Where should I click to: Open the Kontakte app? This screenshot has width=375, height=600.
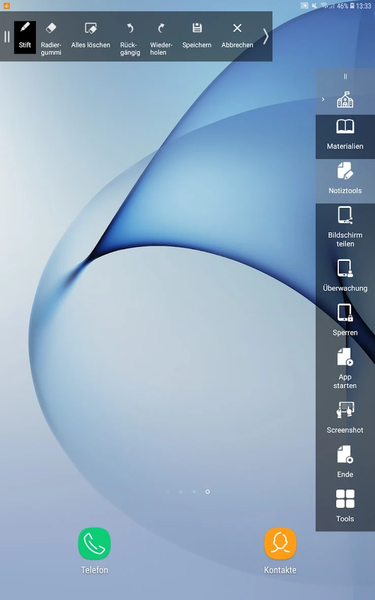280,551
